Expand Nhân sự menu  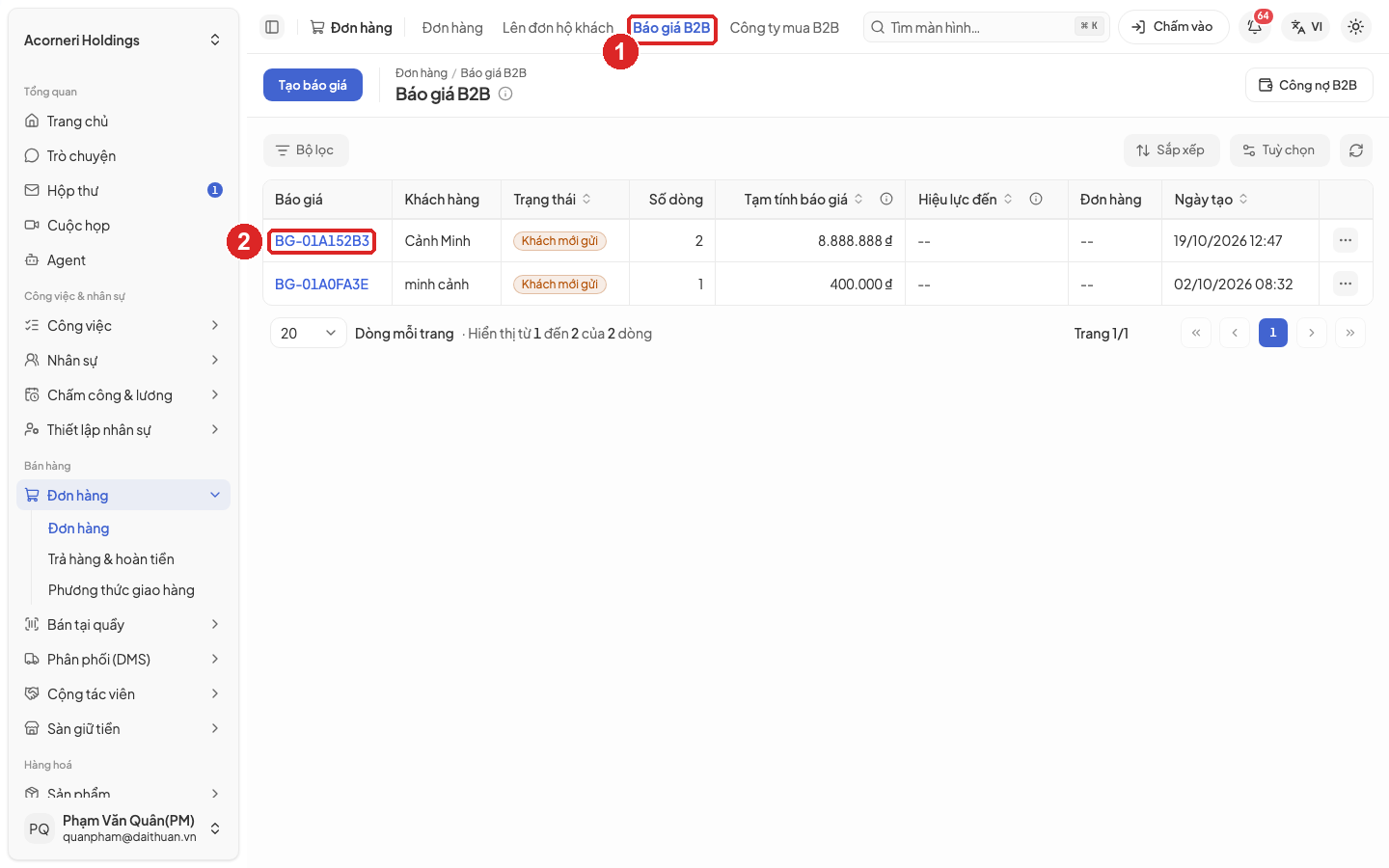[123, 361]
